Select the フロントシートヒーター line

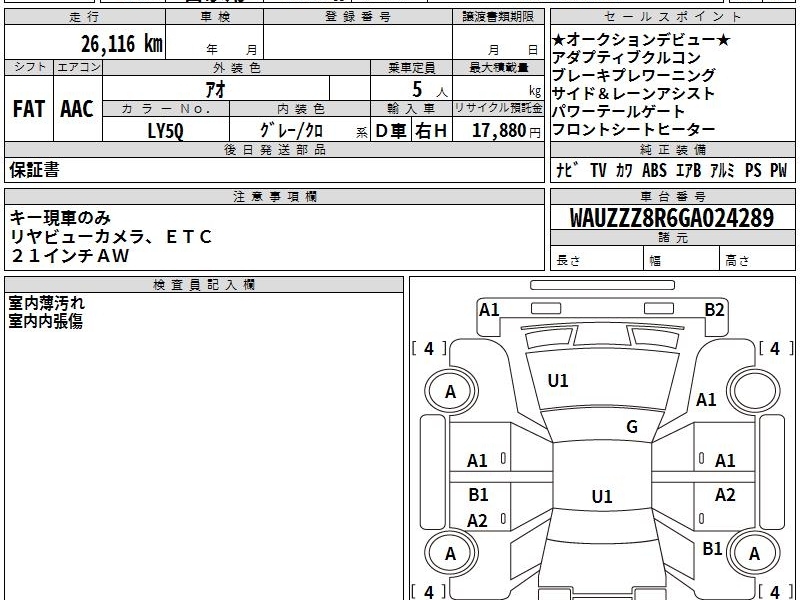(x=634, y=129)
